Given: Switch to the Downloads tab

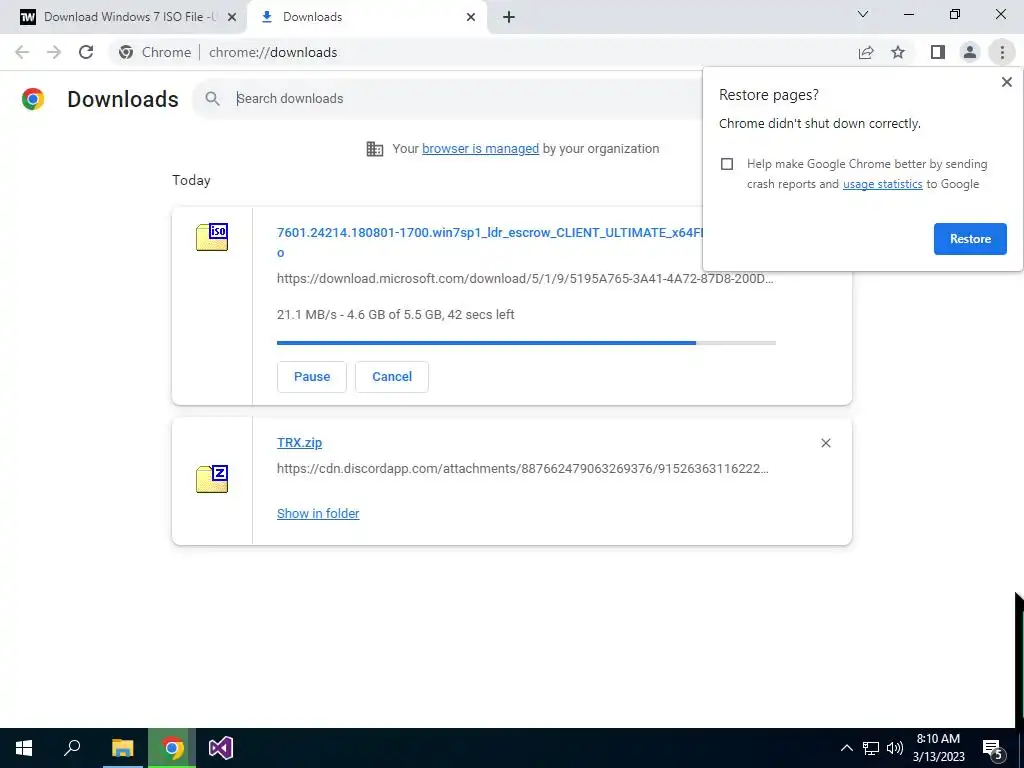Looking at the screenshot, I should (x=366, y=17).
